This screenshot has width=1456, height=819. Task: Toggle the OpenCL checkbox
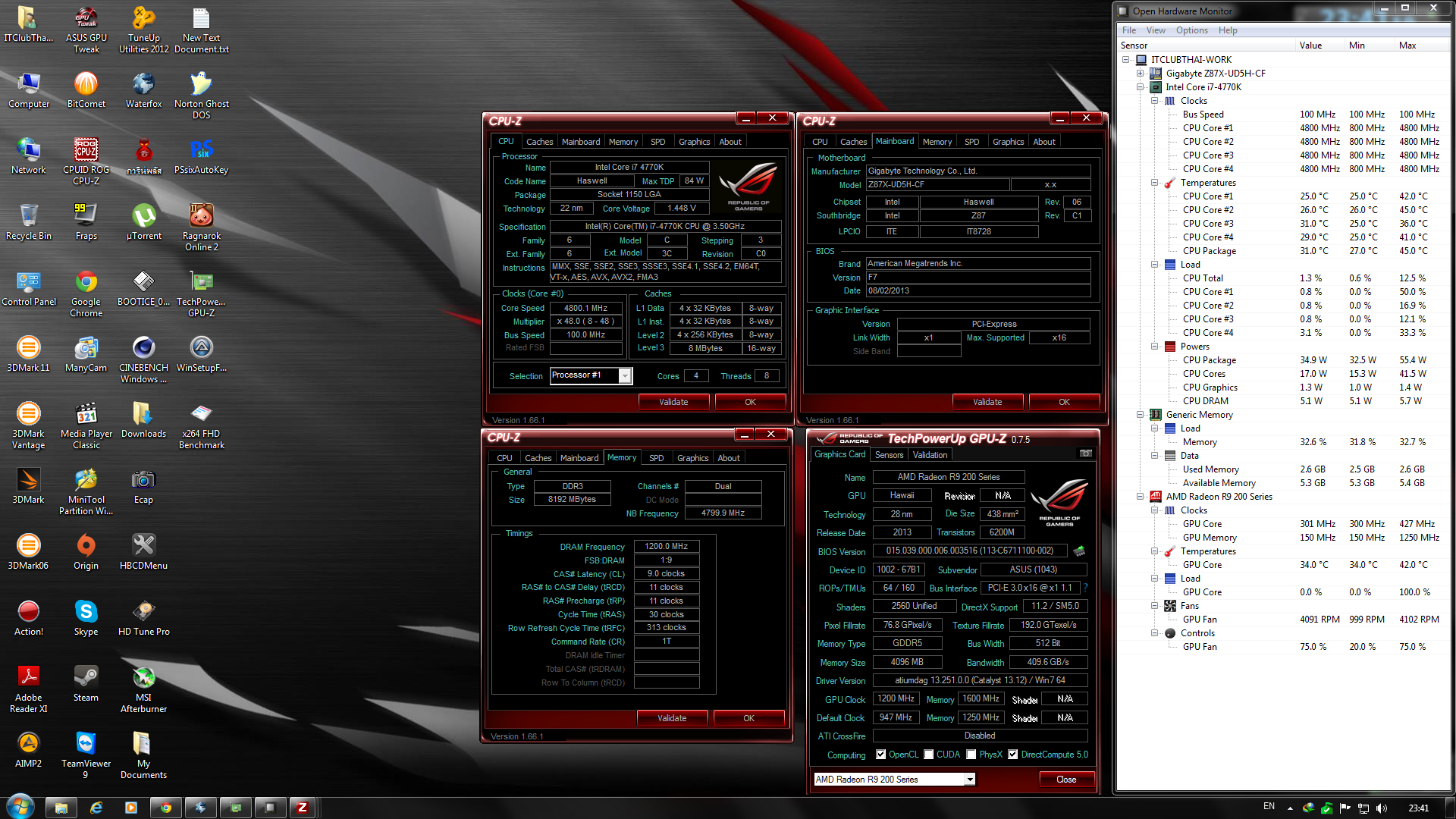[x=880, y=755]
